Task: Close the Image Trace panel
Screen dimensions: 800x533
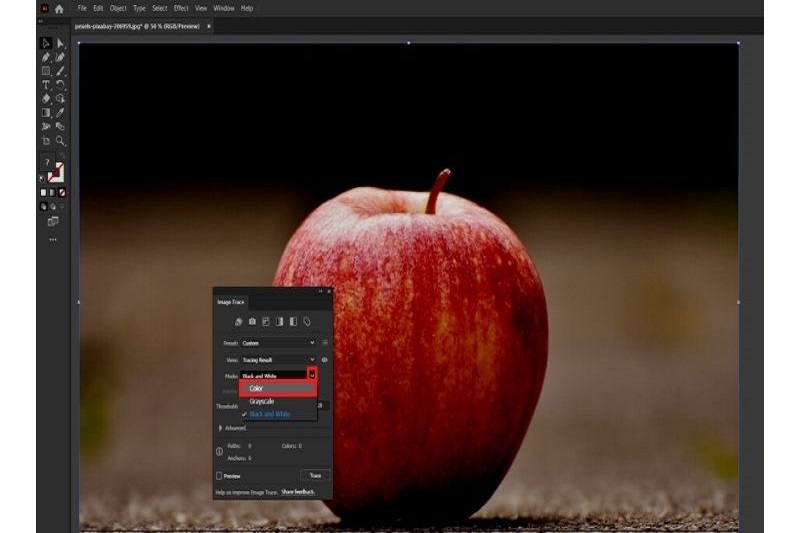Action: point(329,291)
